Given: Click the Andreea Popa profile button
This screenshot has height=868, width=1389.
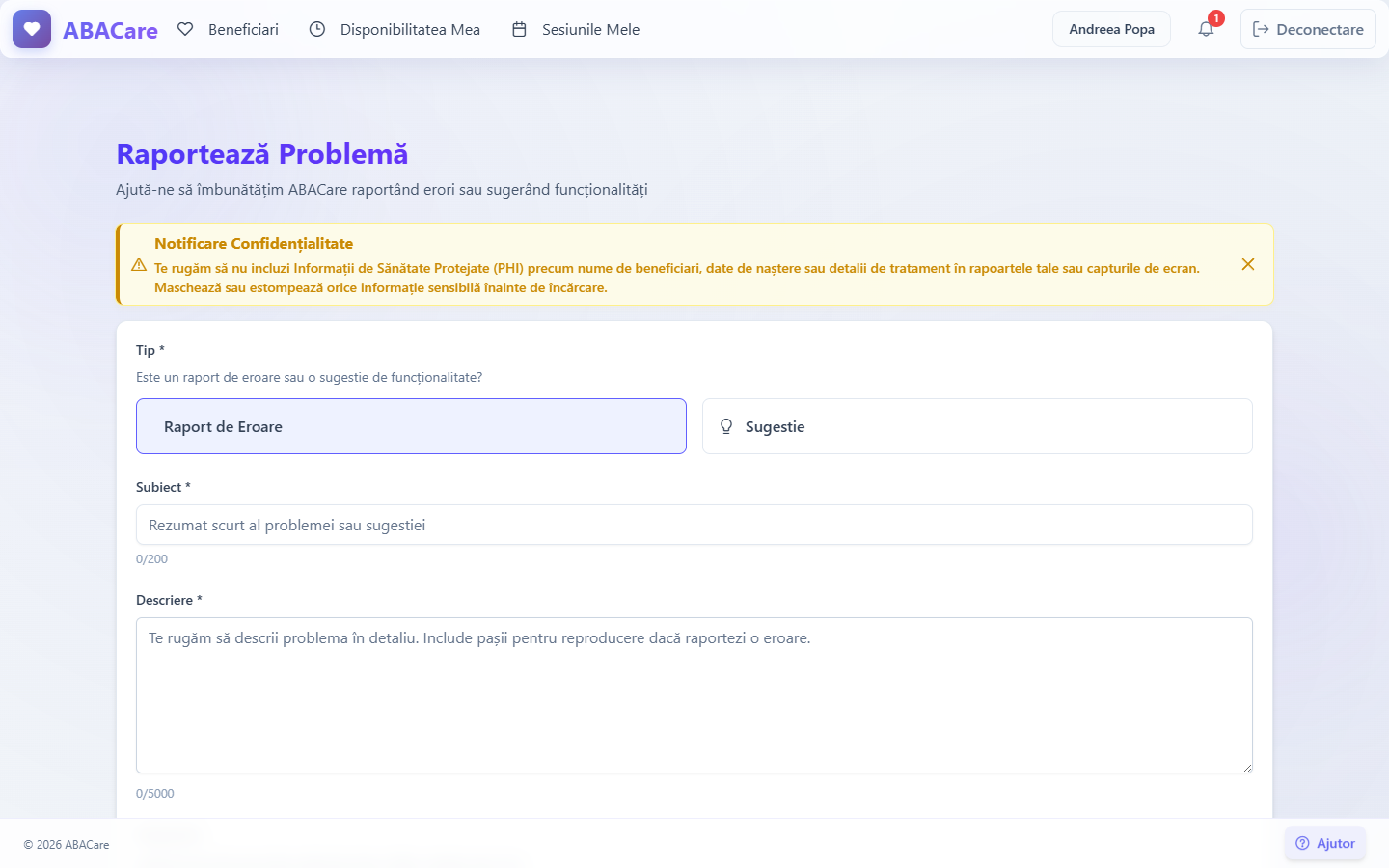Looking at the screenshot, I should (1111, 29).
